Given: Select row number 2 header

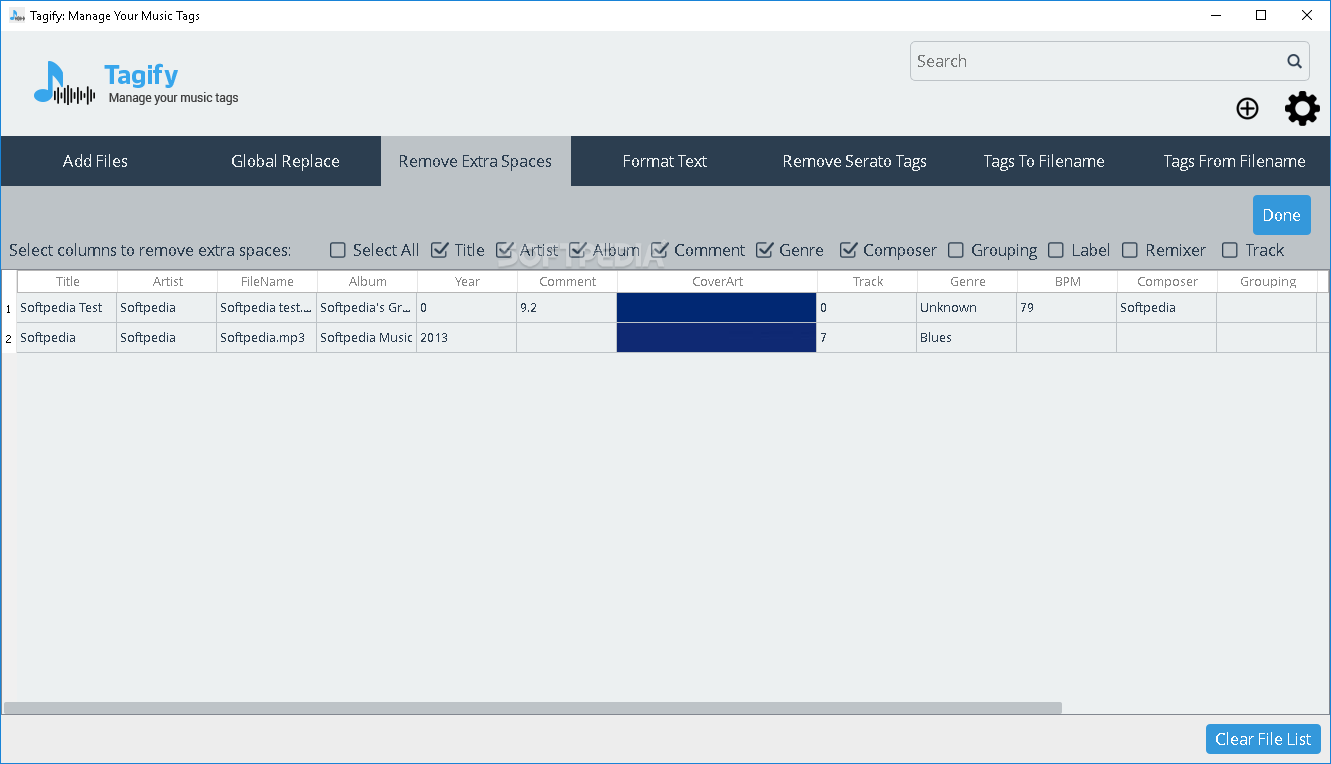Looking at the screenshot, I should (x=9, y=338).
